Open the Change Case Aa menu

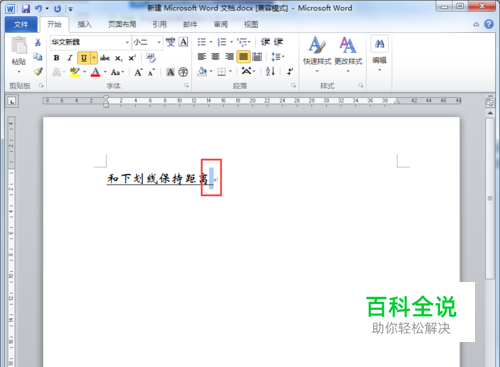pos(117,72)
